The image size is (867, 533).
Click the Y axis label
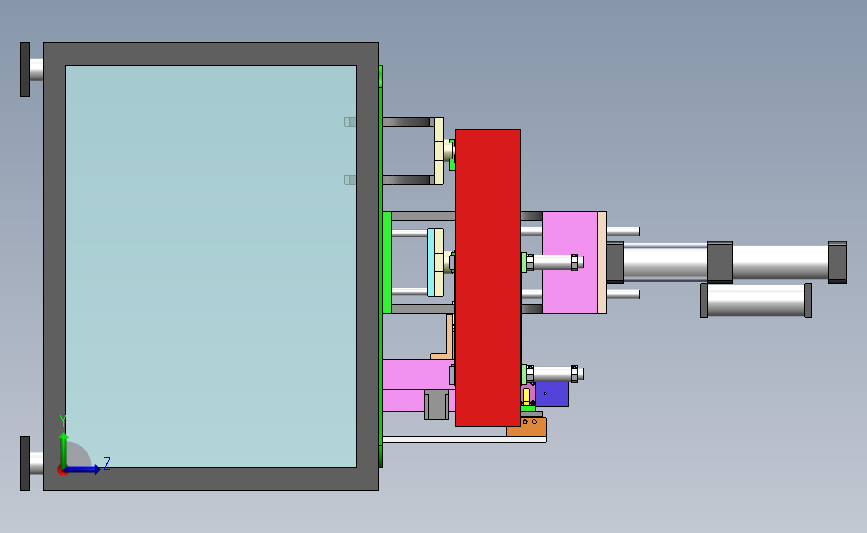[63, 421]
